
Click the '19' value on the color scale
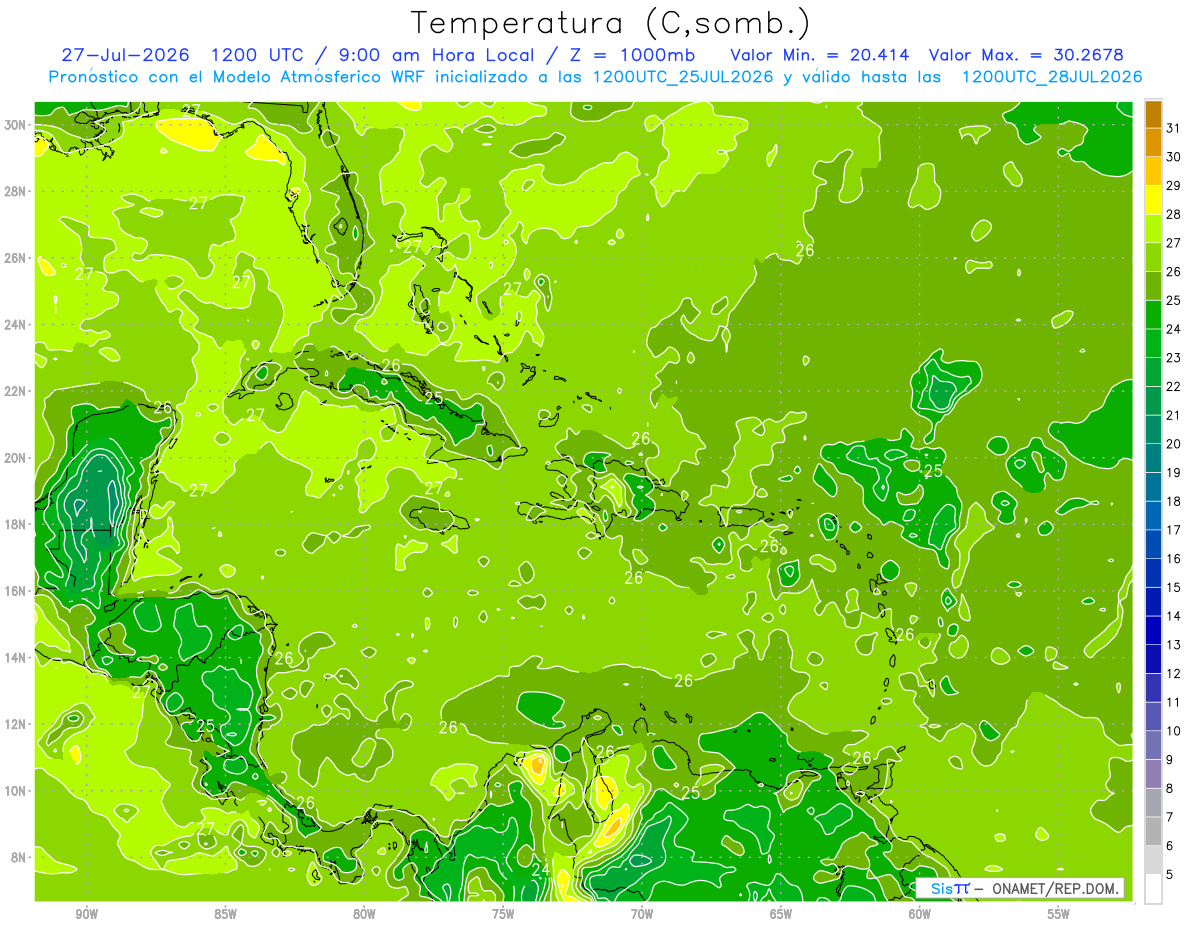pyautogui.click(x=1173, y=473)
